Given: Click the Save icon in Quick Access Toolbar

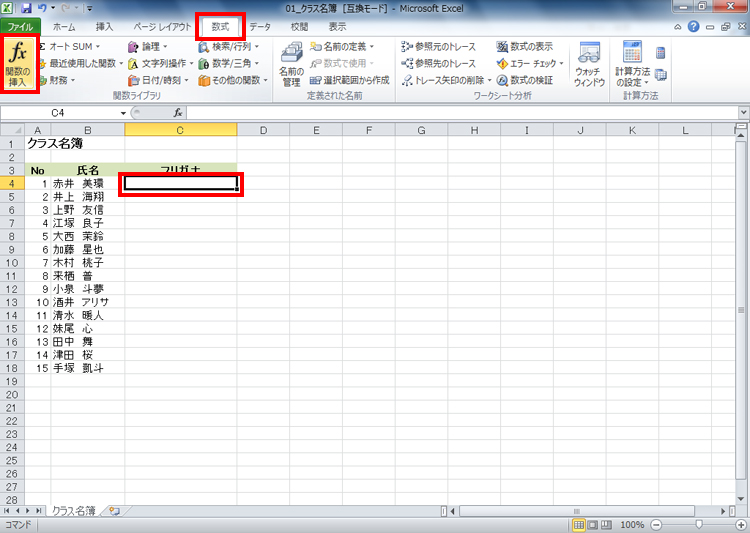Looking at the screenshot, I should point(26,8).
